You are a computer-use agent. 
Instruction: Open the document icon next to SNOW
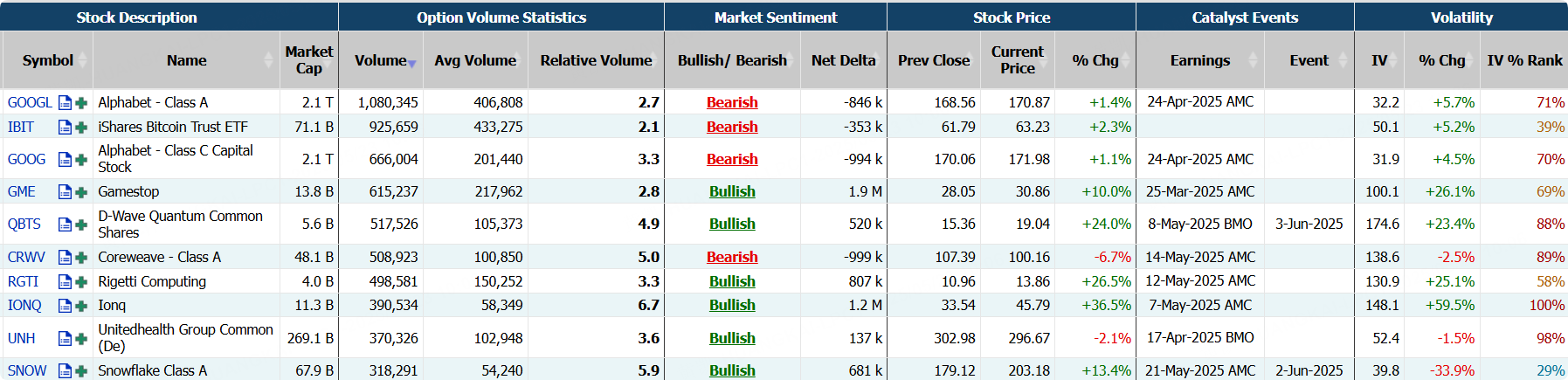(x=65, y=371)
